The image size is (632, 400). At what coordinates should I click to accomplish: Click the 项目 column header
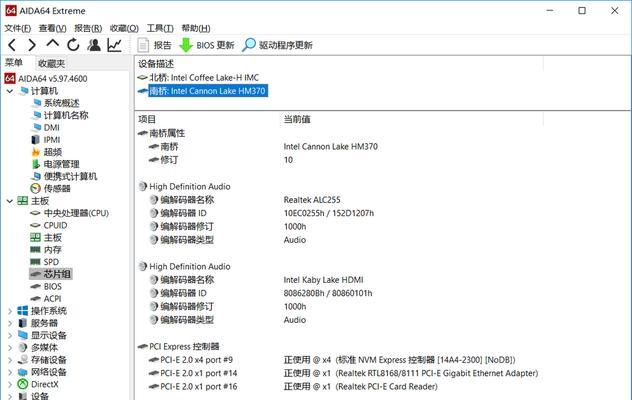pos(147,119)
